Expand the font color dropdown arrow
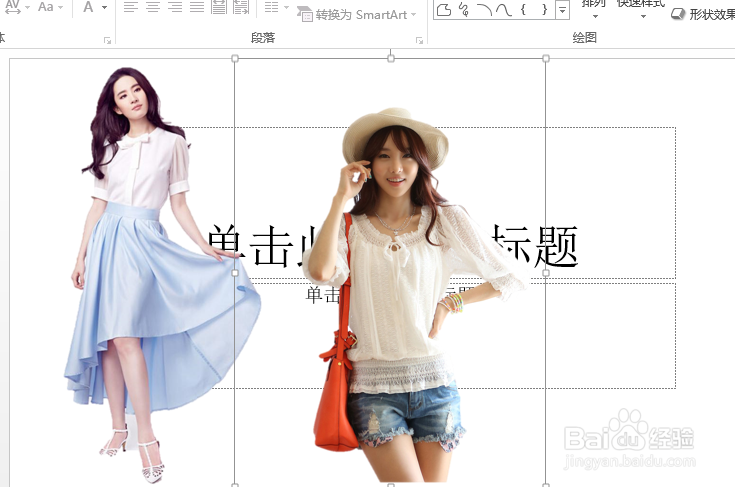The image size is (735, 487). (x=105, y=7)
